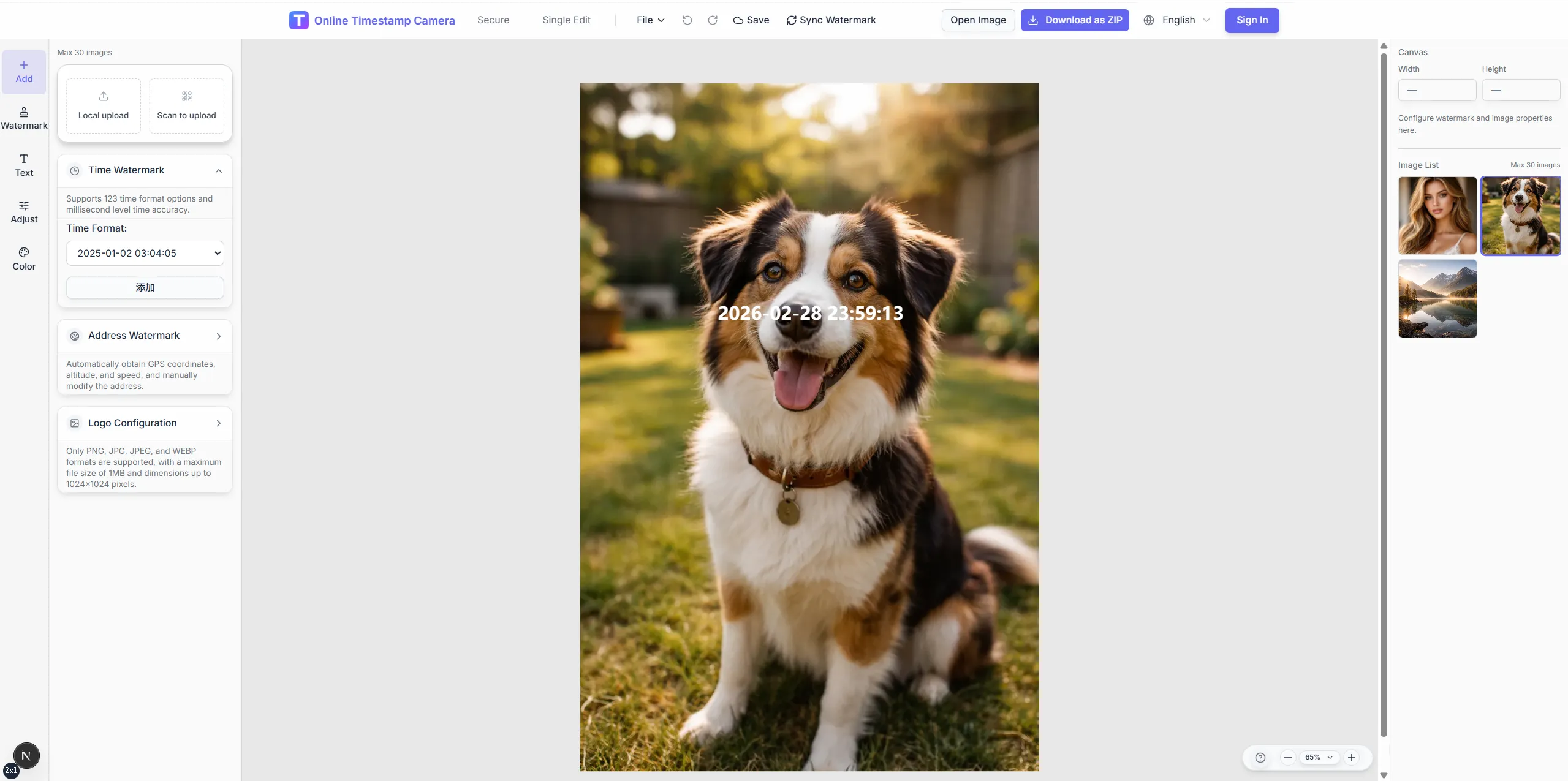1568x781 pixels.
Task: Collapse the Time Watermark section
Action: (x=218, y=170)
